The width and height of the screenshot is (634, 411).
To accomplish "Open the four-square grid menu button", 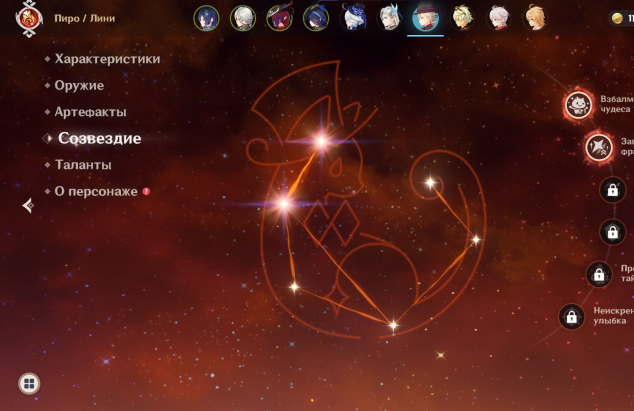I will 29,383.
